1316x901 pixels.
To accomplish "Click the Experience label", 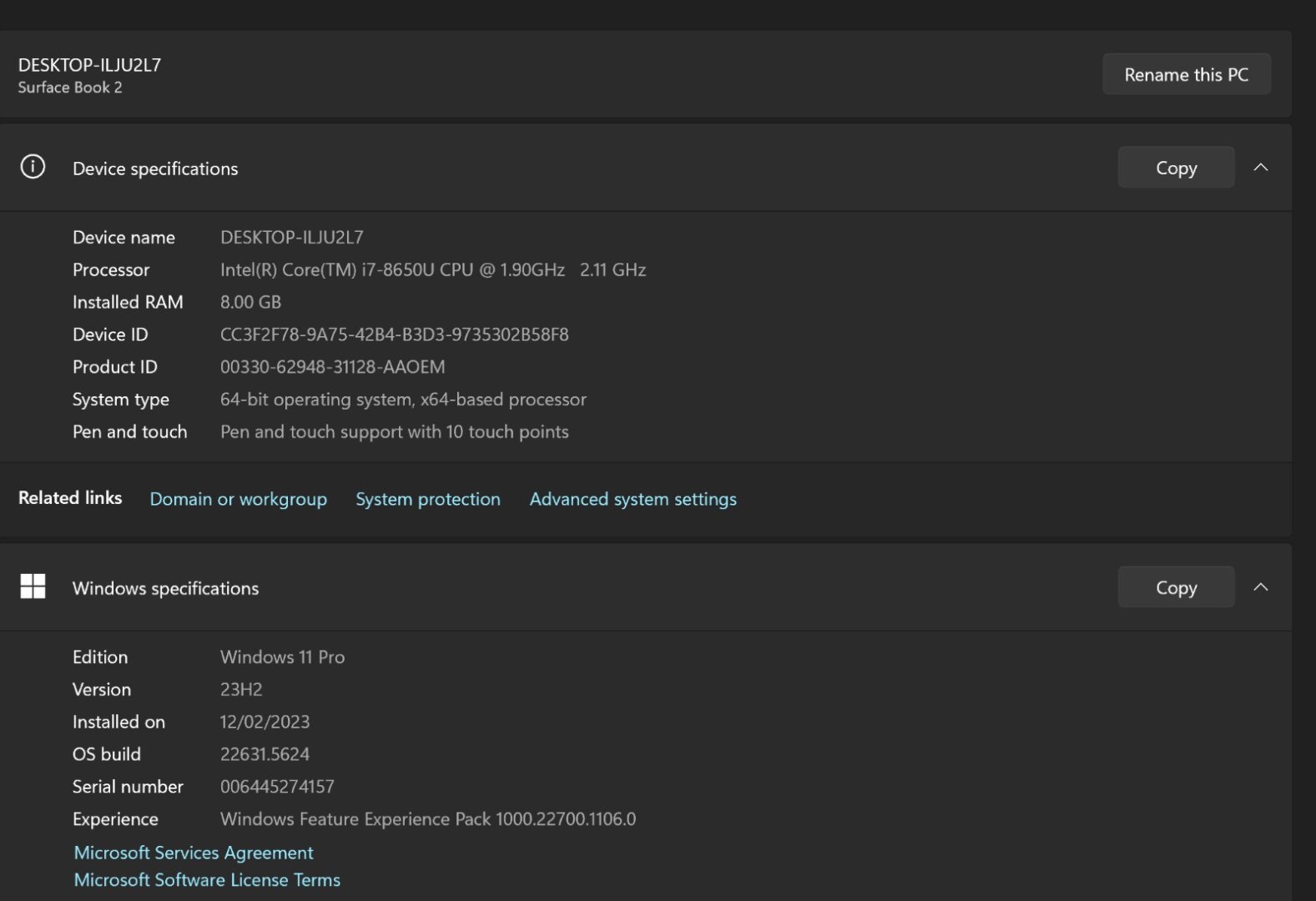I will [x=115, y=819].
